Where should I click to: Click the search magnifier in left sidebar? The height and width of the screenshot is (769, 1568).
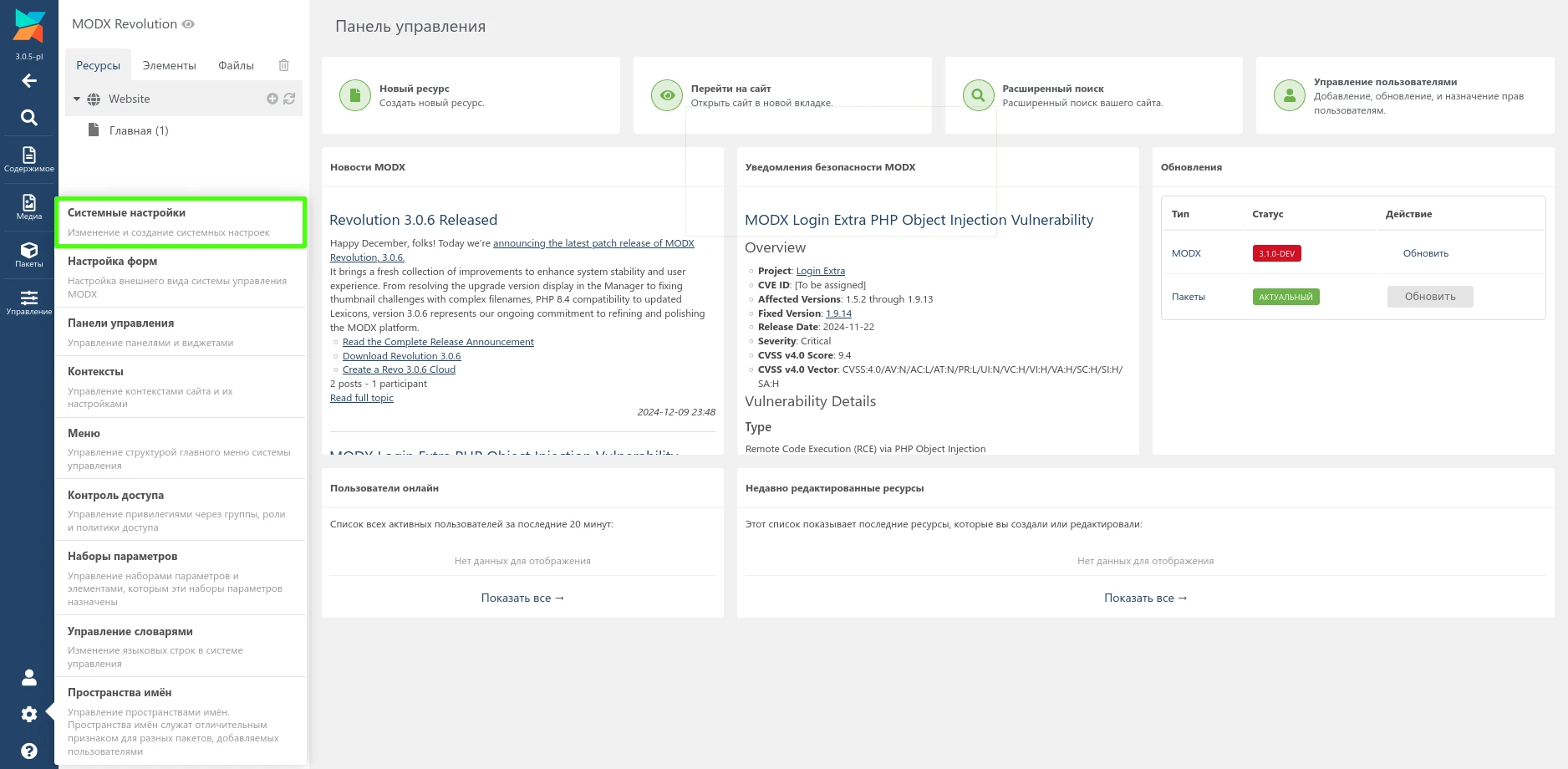29,118
